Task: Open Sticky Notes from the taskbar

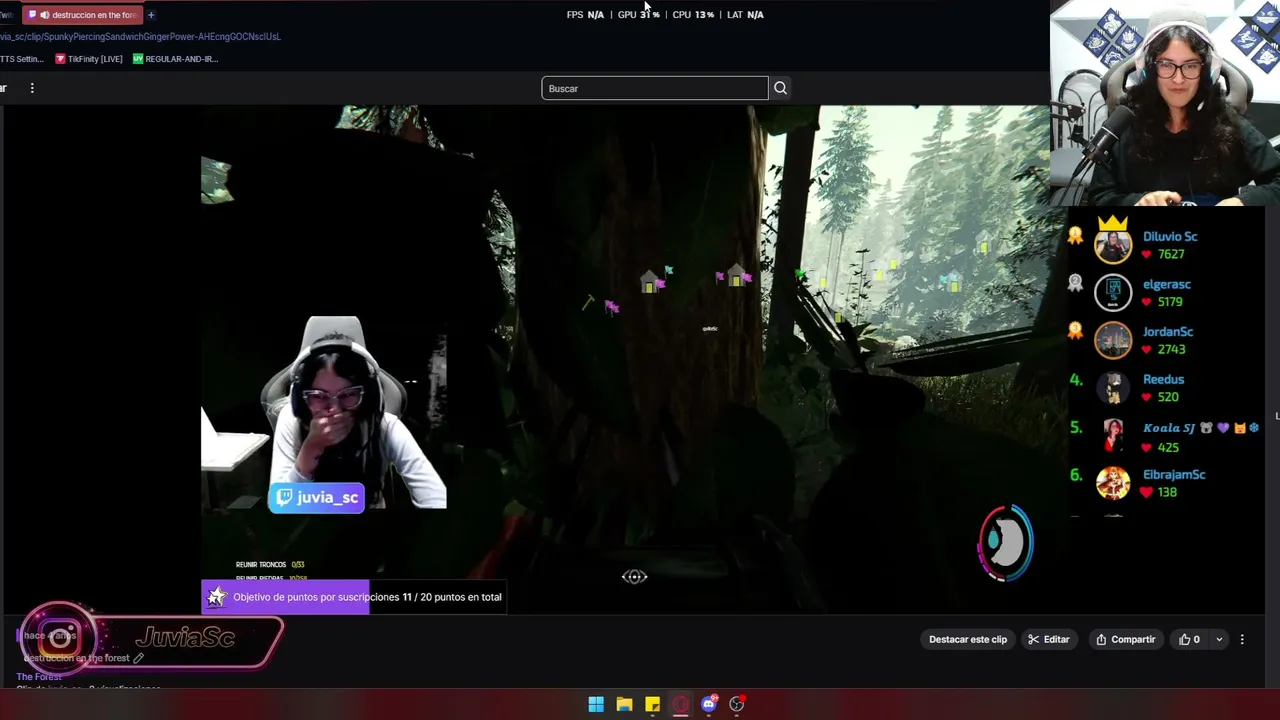Action: click(652, 704)
